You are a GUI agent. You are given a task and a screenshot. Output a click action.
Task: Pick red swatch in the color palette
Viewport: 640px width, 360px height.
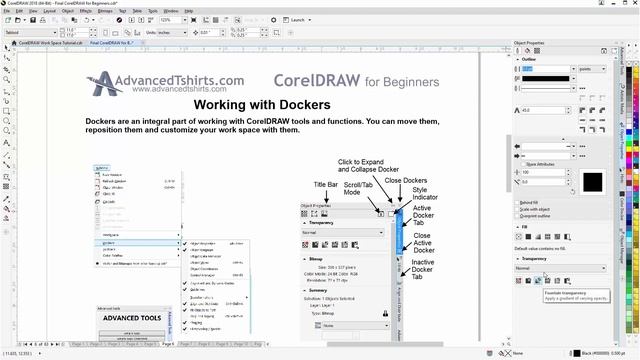coord(629,155)
